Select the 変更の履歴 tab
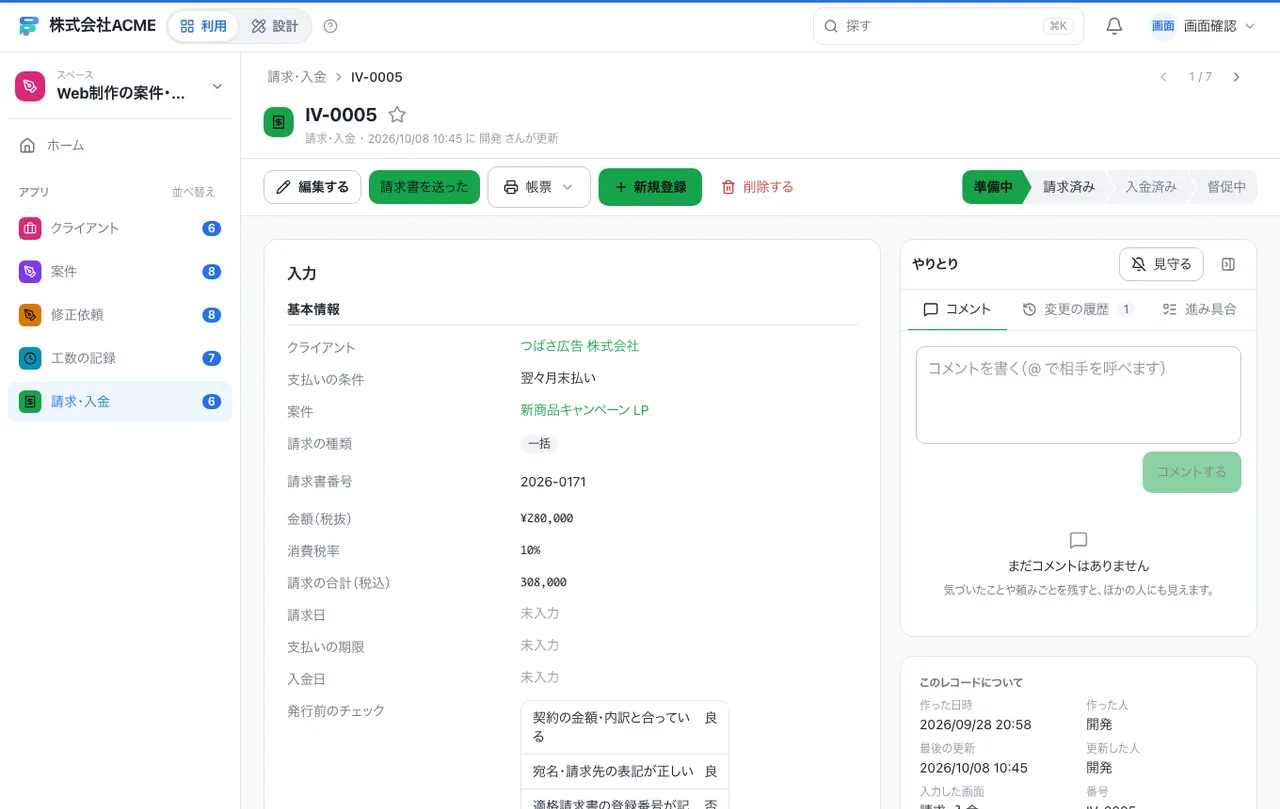This screenshot has height=809, width=1280. (x=1078, y=309)
